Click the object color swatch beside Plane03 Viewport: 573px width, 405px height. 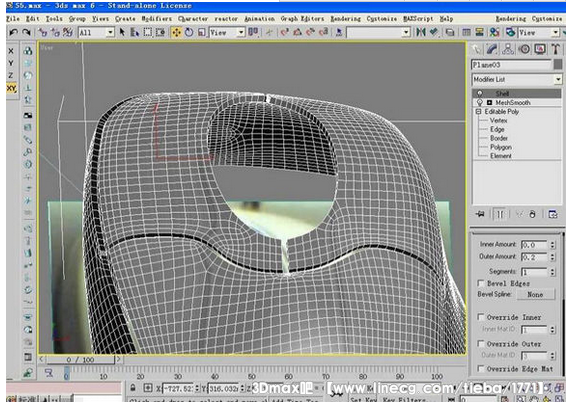tap(558, 65)
